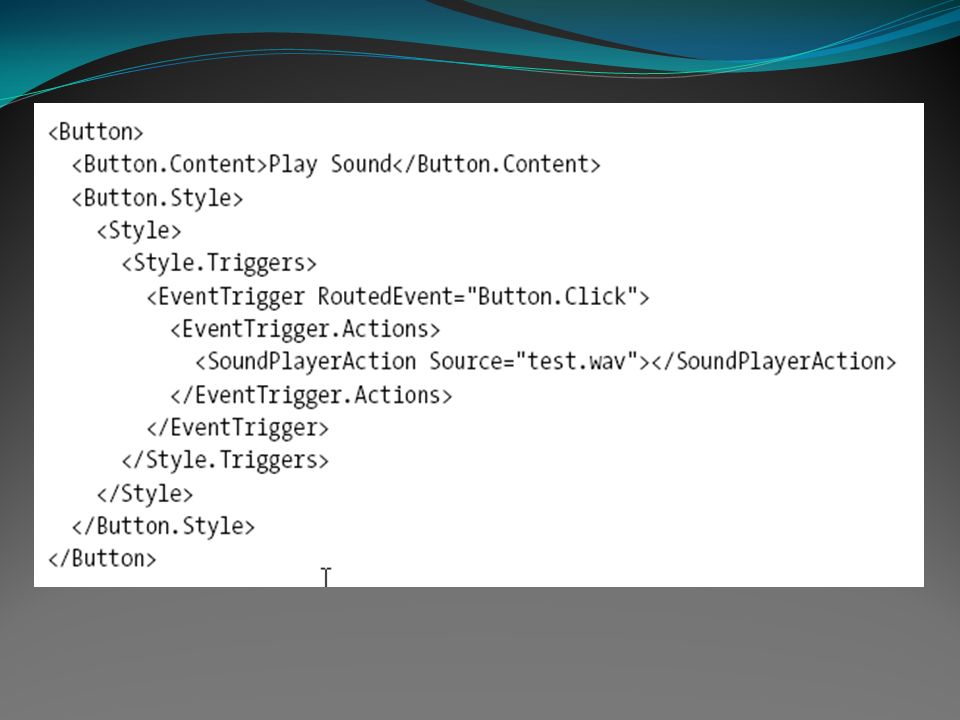
Task: Click the opening <Button> tag line
Action: [x=96, y=132]
